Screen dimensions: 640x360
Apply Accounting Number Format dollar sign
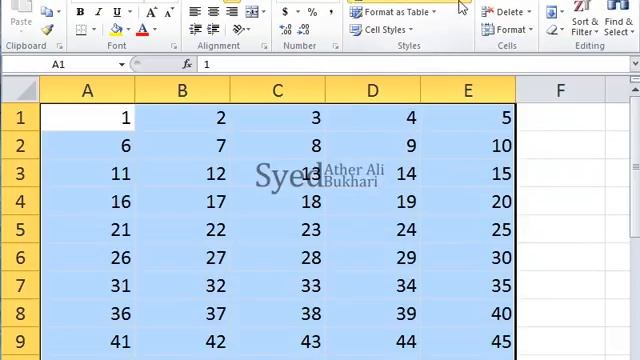[285, 12]
